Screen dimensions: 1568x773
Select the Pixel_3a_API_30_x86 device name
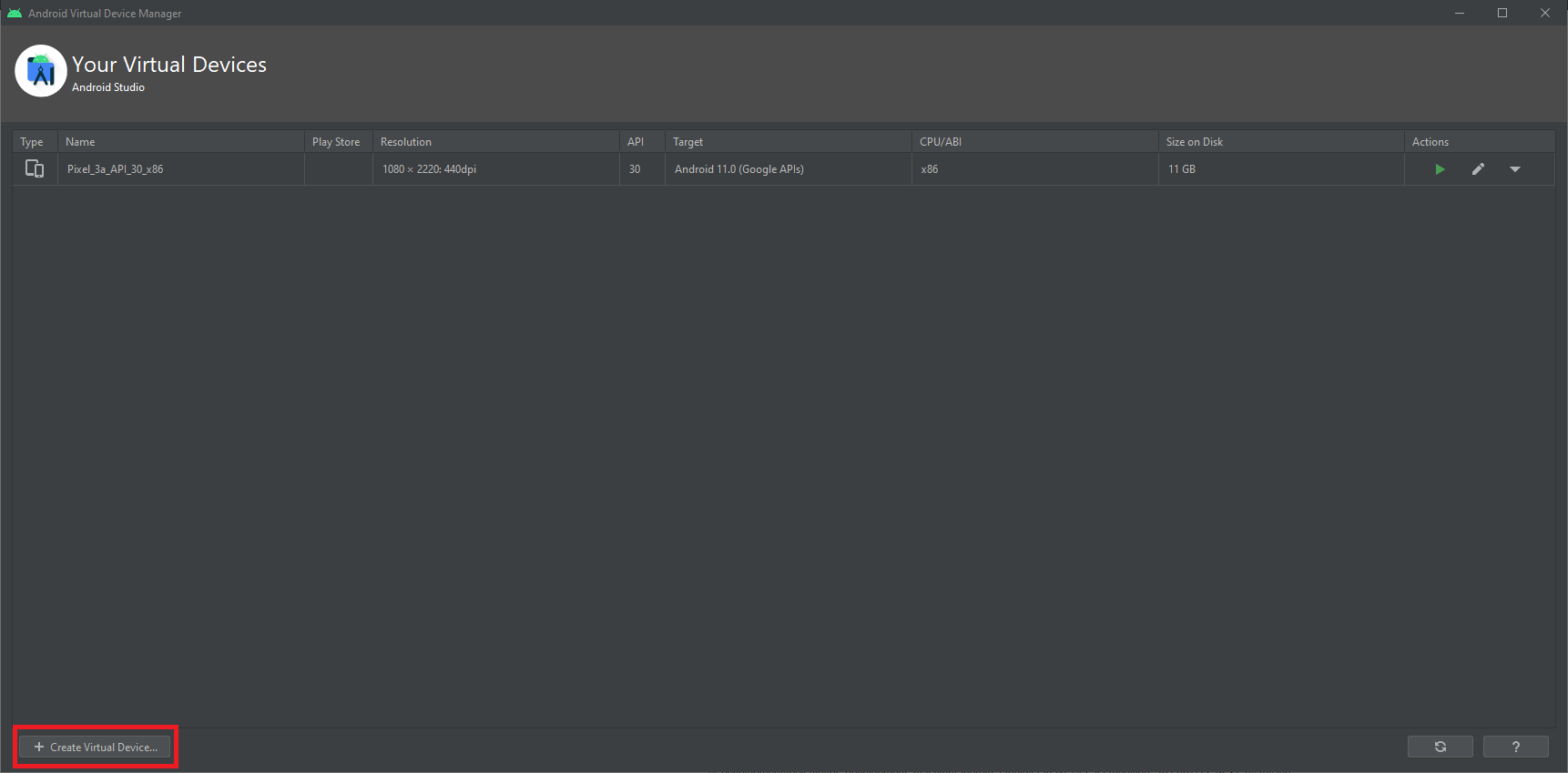point(116,169)
